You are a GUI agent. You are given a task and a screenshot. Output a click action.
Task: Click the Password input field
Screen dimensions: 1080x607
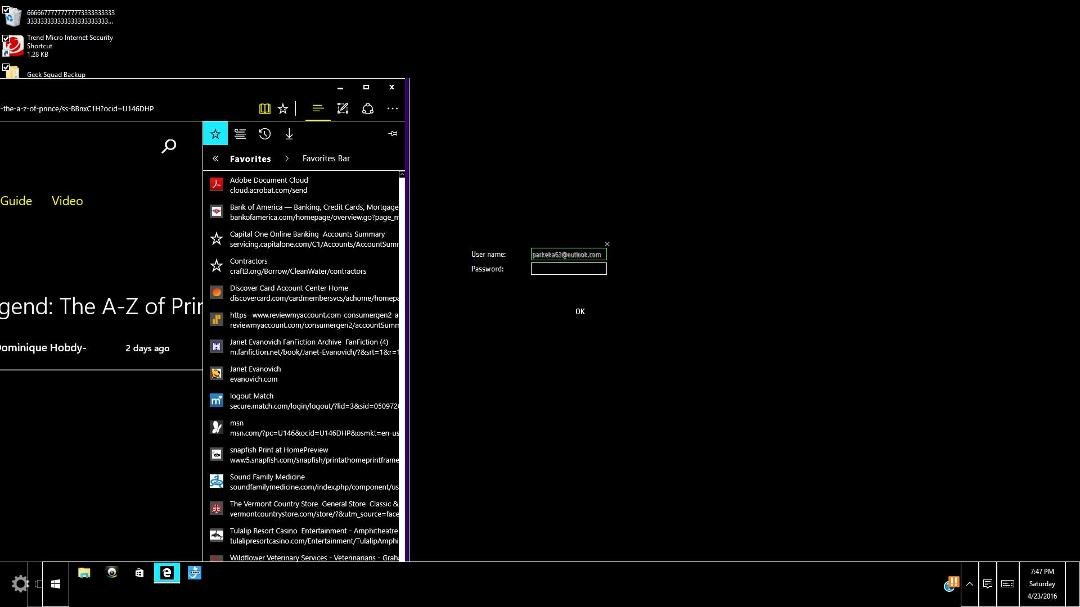click(x=569, y=269)
